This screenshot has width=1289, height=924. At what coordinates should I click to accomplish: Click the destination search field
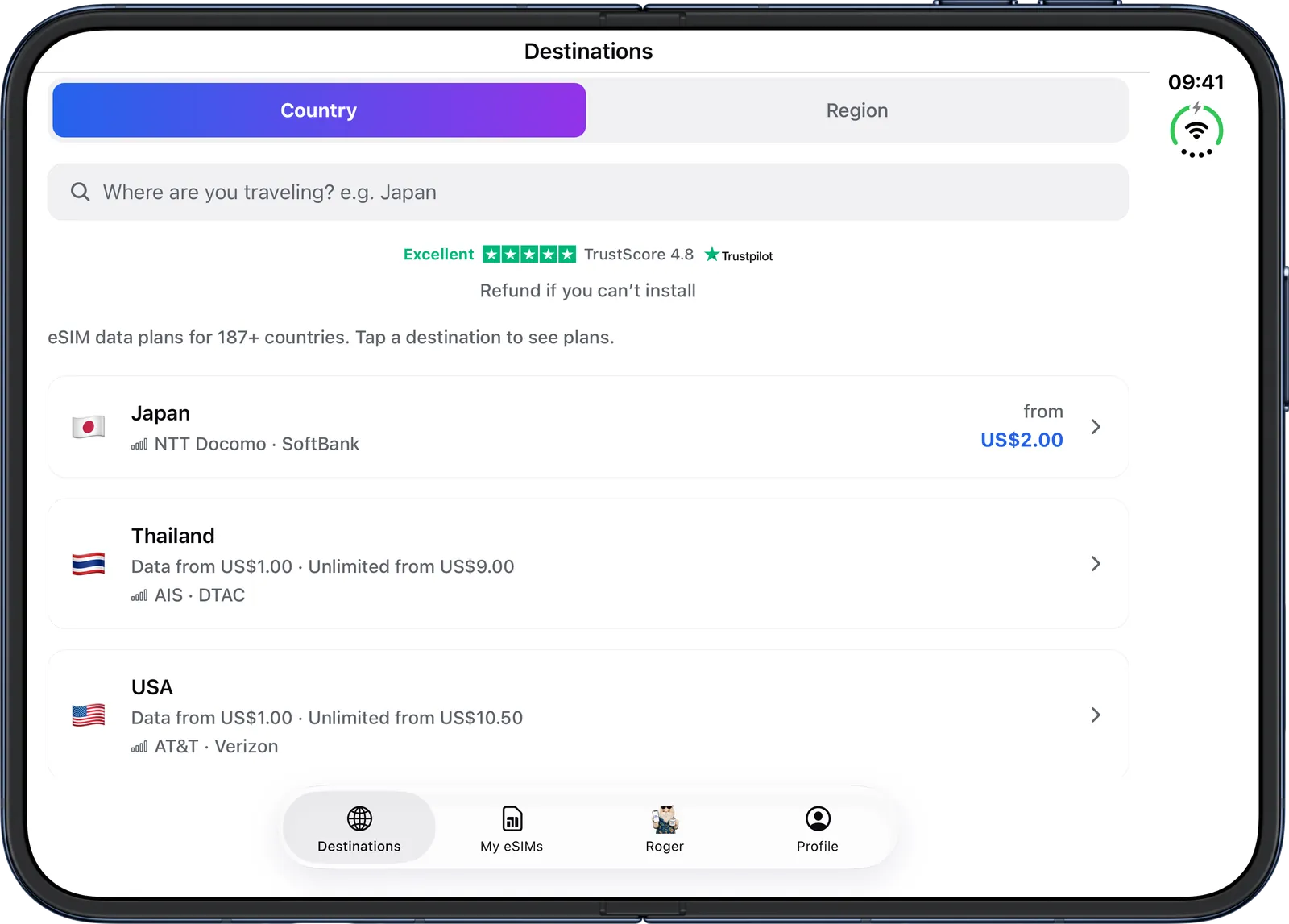[x=588, y=192]
